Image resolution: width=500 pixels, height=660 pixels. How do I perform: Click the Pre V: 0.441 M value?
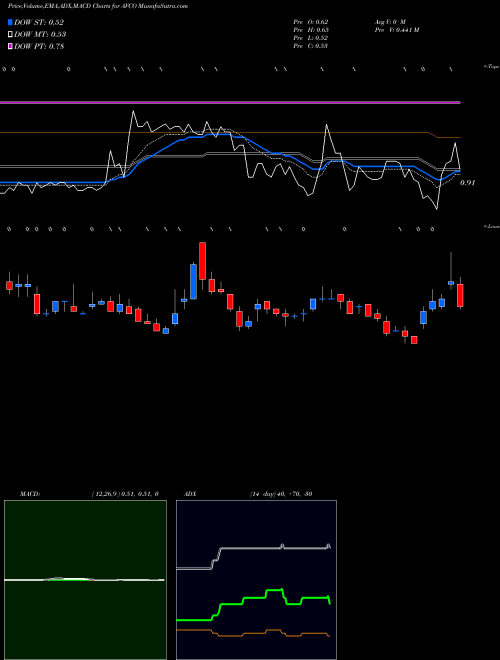click(x=399, y=30)
